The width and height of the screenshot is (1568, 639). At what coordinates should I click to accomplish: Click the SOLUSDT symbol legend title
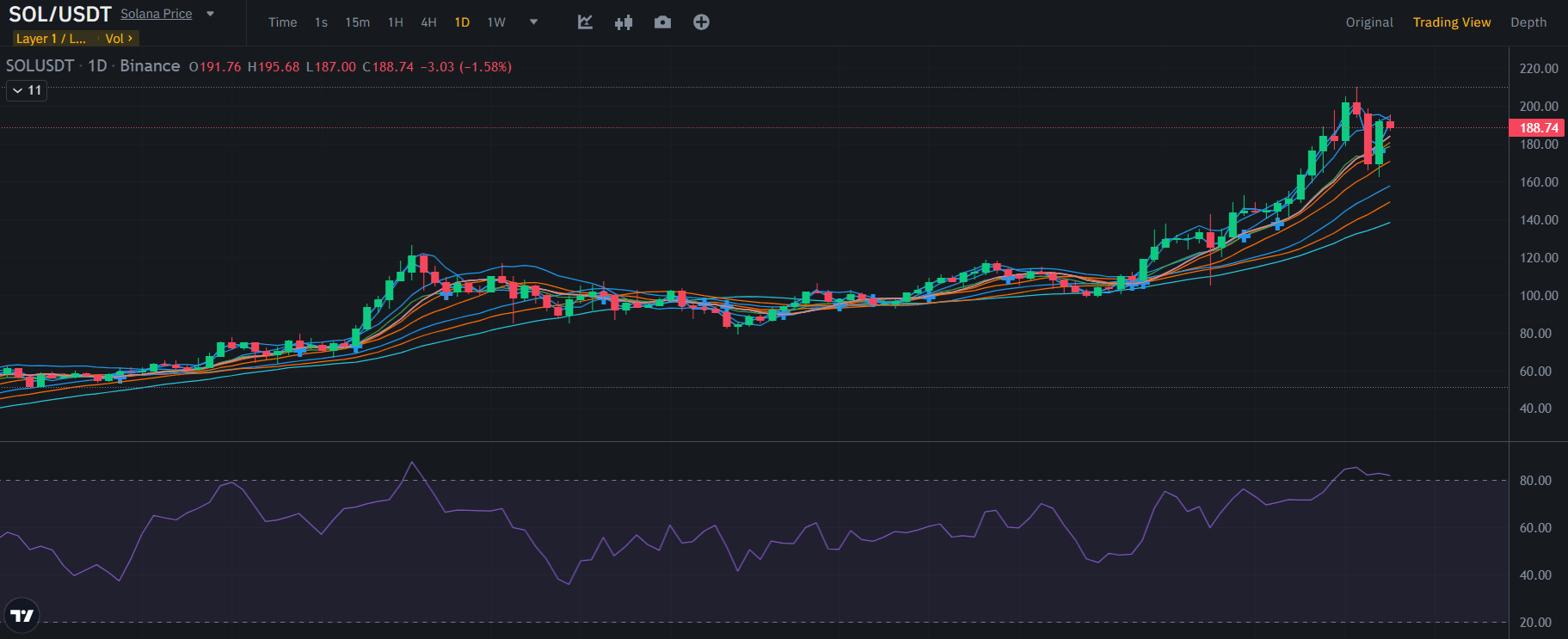point(40,66)
